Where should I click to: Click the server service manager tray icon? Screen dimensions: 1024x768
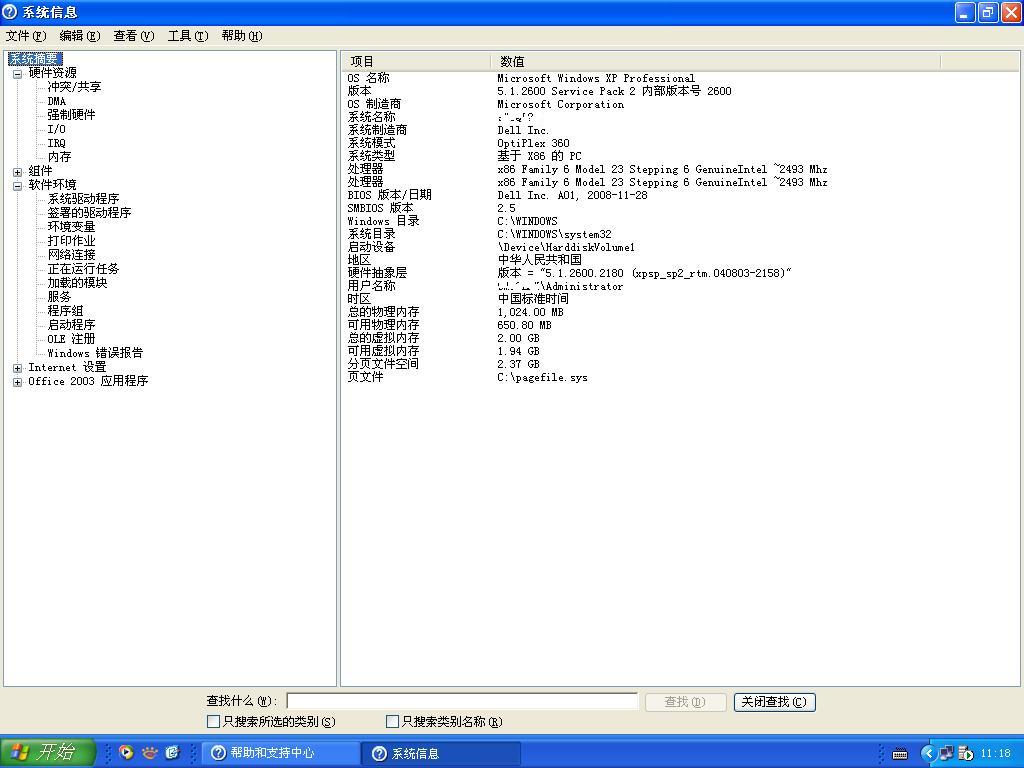pyautogui.click(x=966, y=753)
